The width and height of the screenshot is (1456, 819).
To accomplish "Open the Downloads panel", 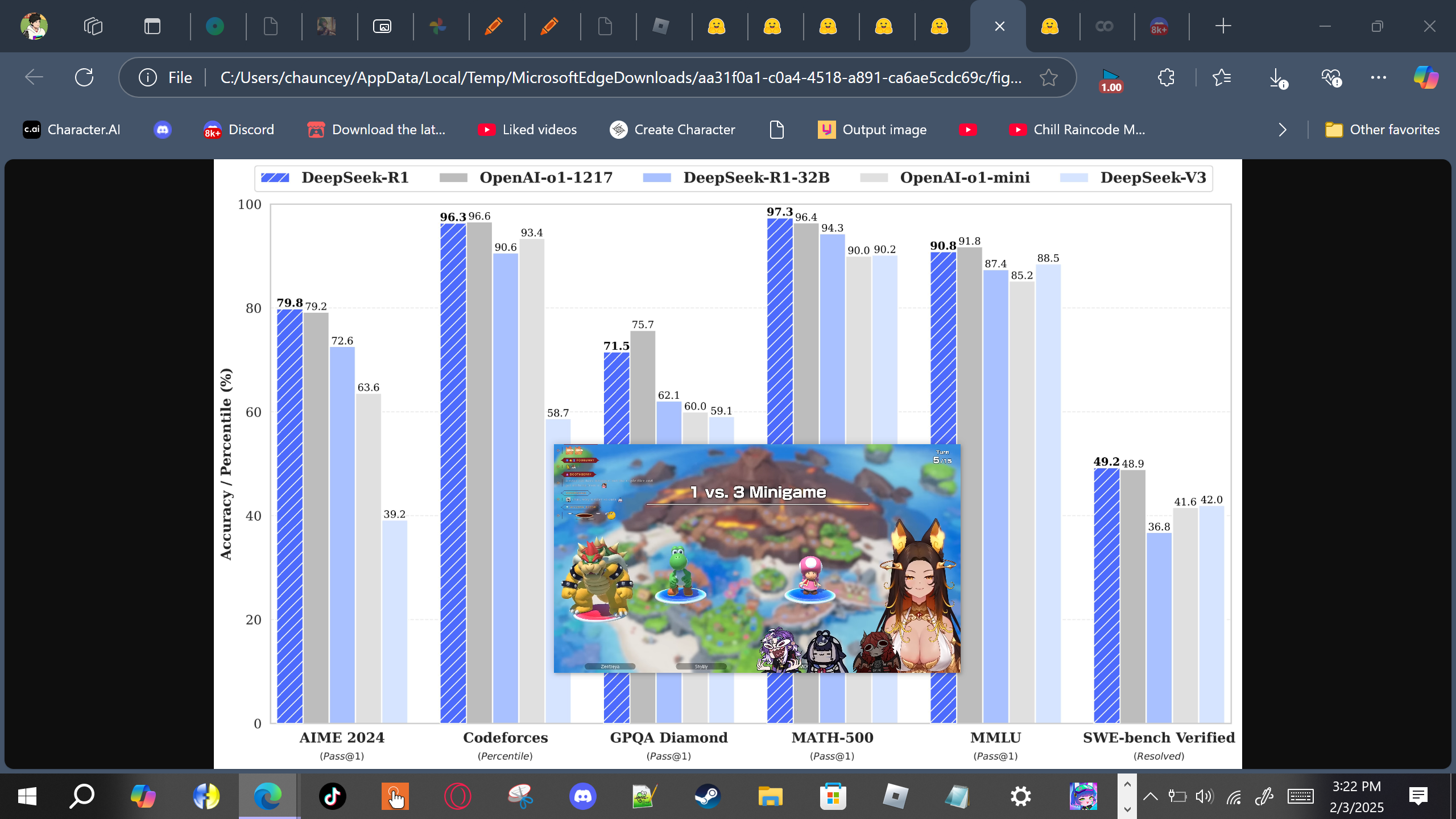I will 1277,77.
